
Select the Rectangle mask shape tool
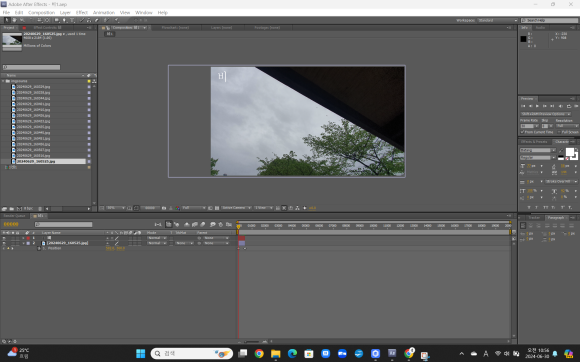(57, 20)
